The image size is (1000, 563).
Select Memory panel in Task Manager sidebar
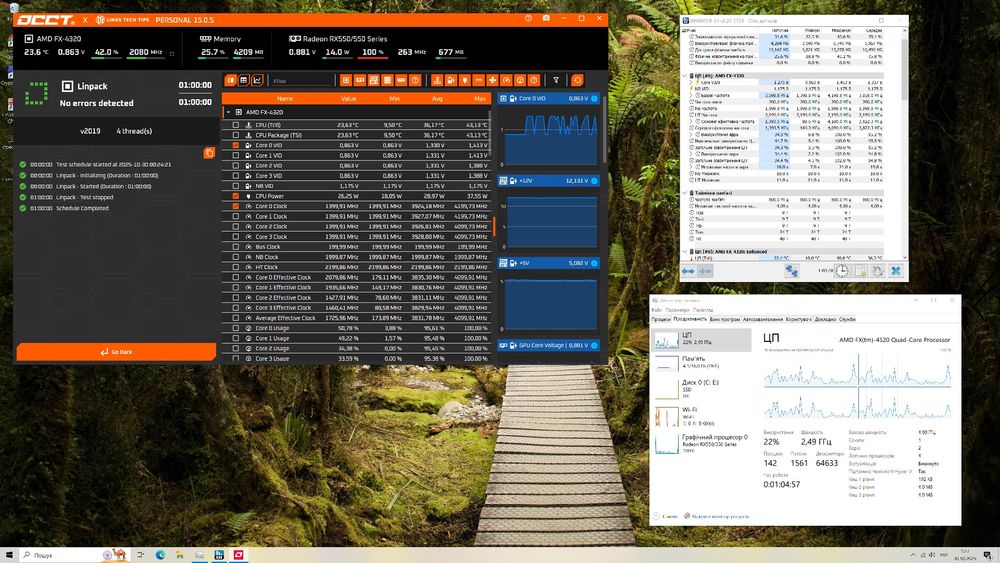700,362
